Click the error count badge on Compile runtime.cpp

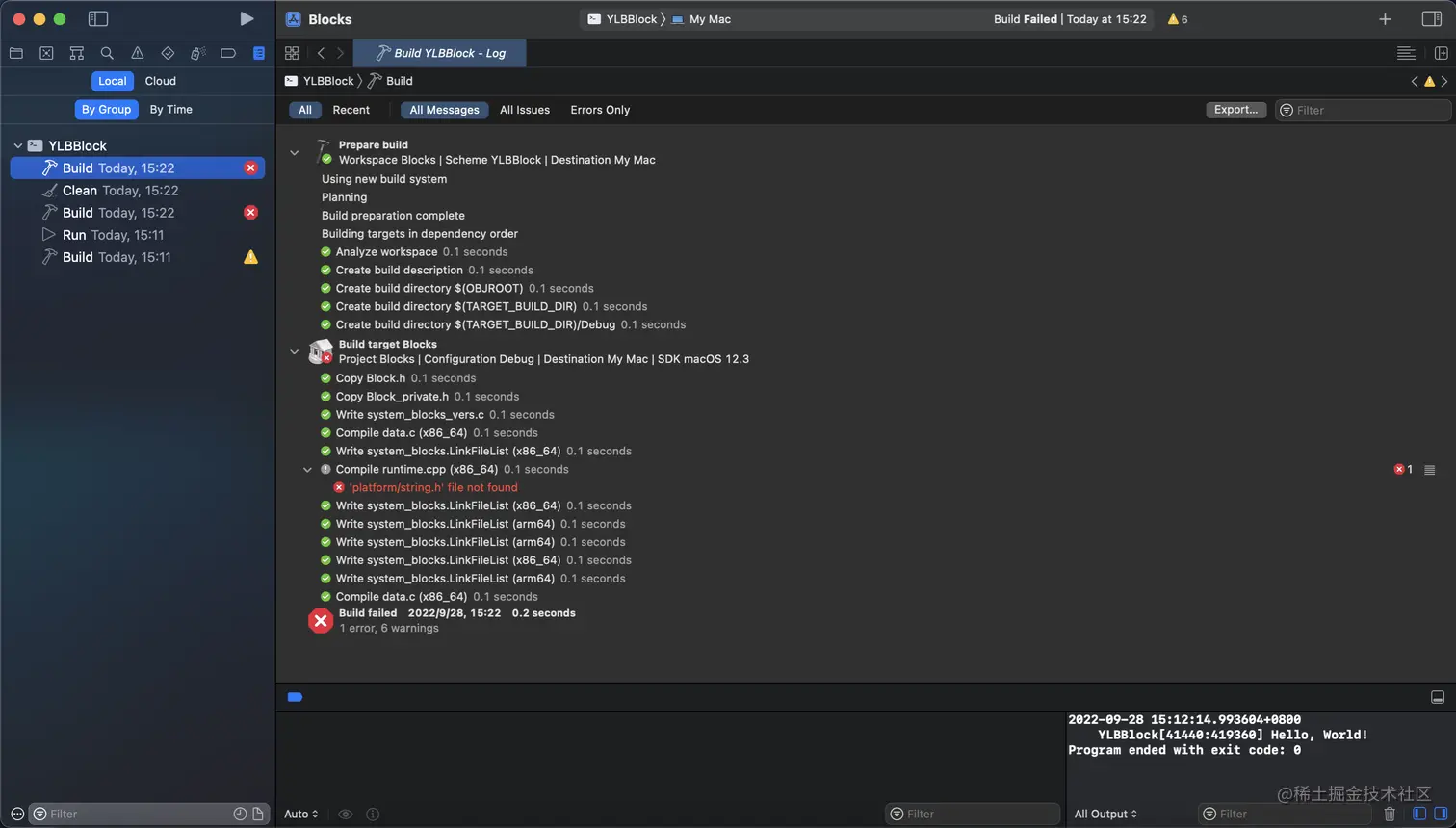(1403, 470)
